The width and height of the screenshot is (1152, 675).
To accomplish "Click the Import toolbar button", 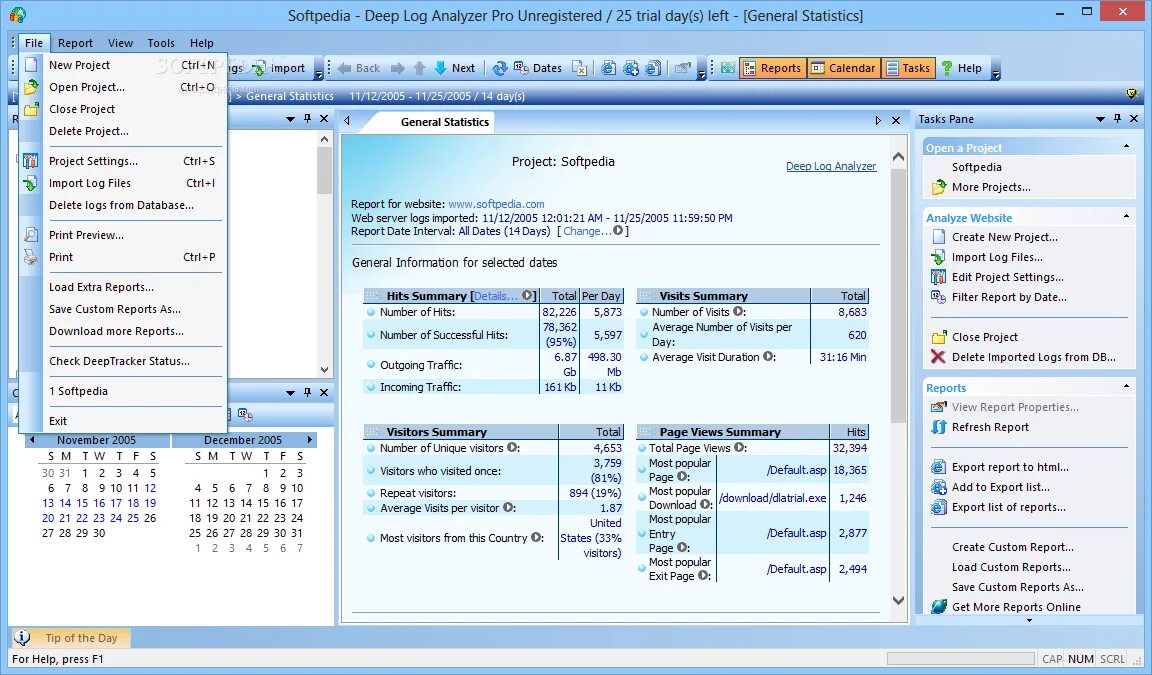I will [279, 68].
